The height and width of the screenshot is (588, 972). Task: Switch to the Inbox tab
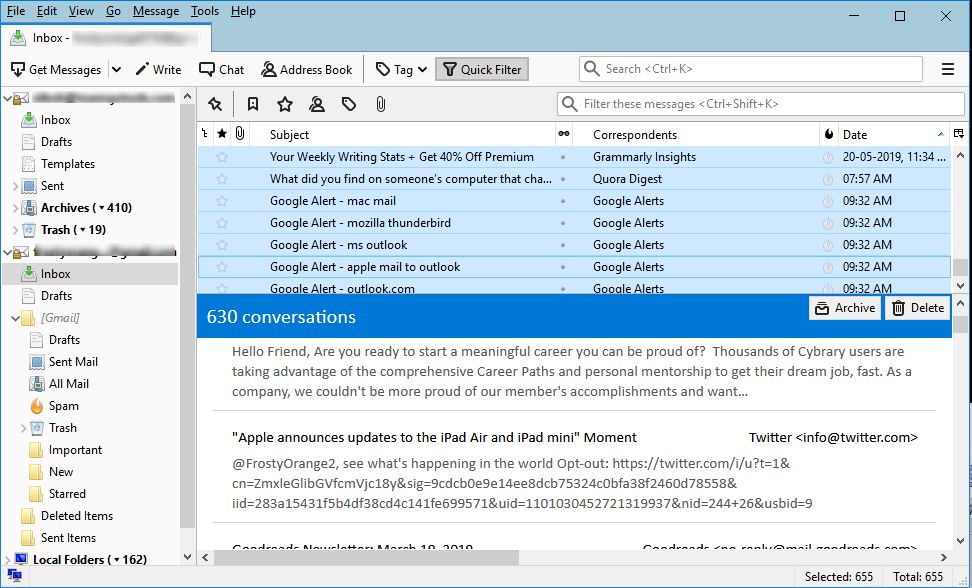click(106, 38)
